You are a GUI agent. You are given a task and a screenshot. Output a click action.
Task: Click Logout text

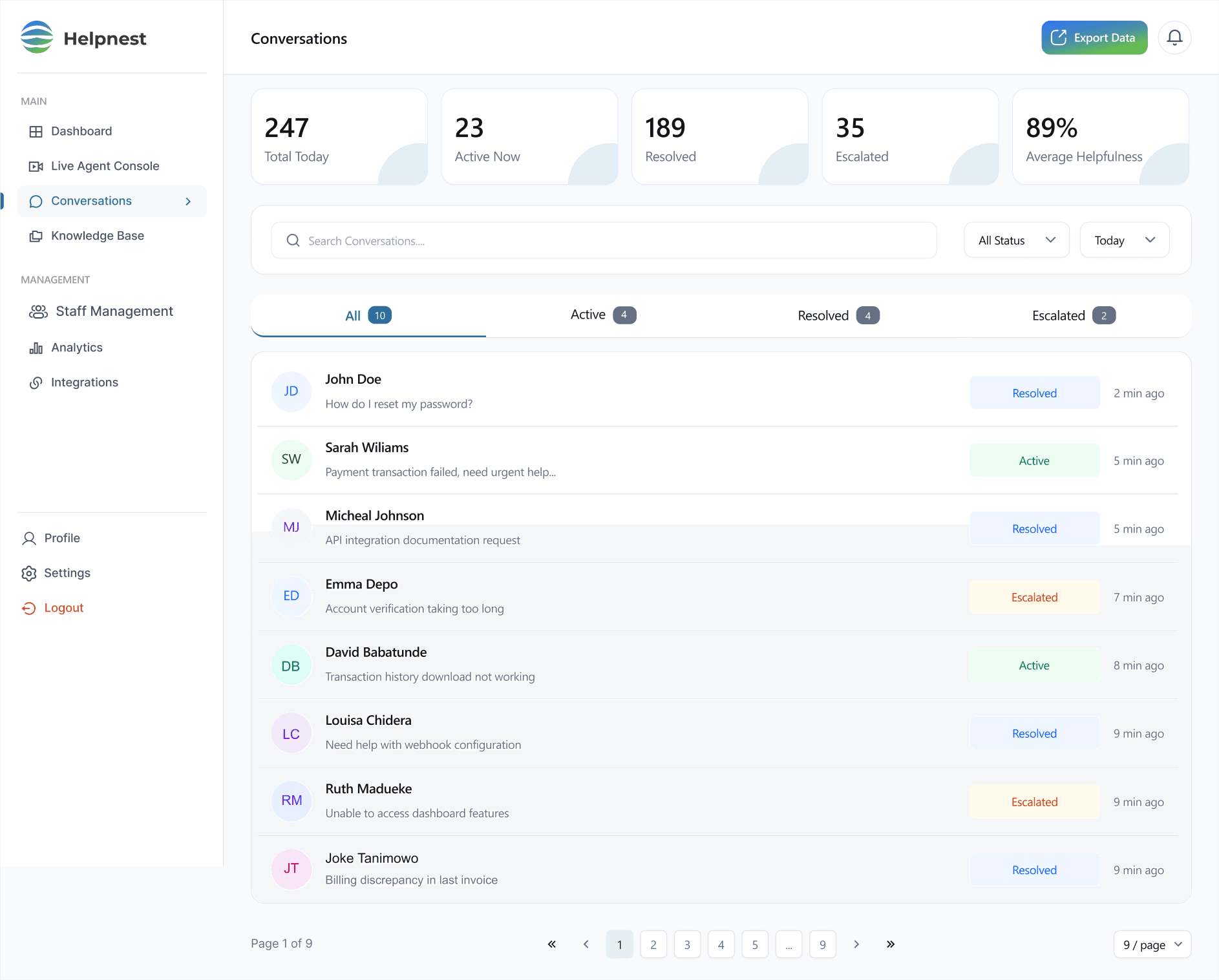click(64, 608)
